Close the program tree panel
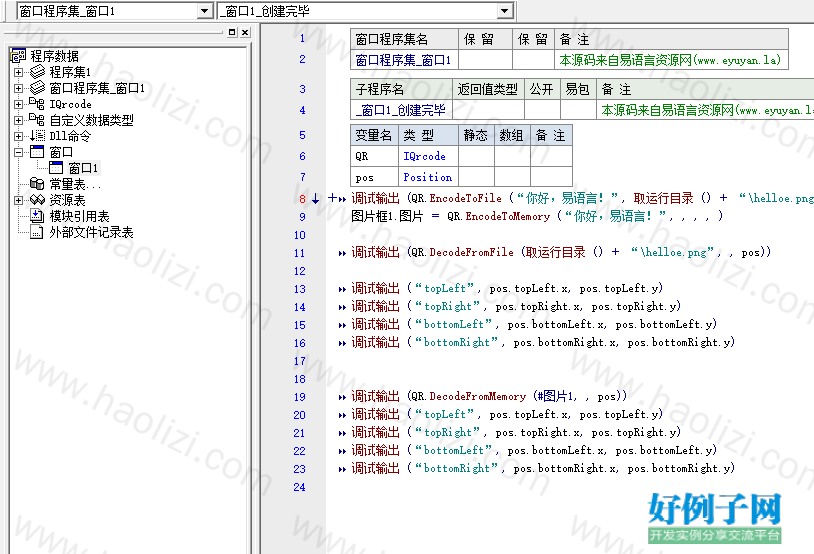Image resolution: width=814 pixels, height=554 pixels. tap(245, 32)
